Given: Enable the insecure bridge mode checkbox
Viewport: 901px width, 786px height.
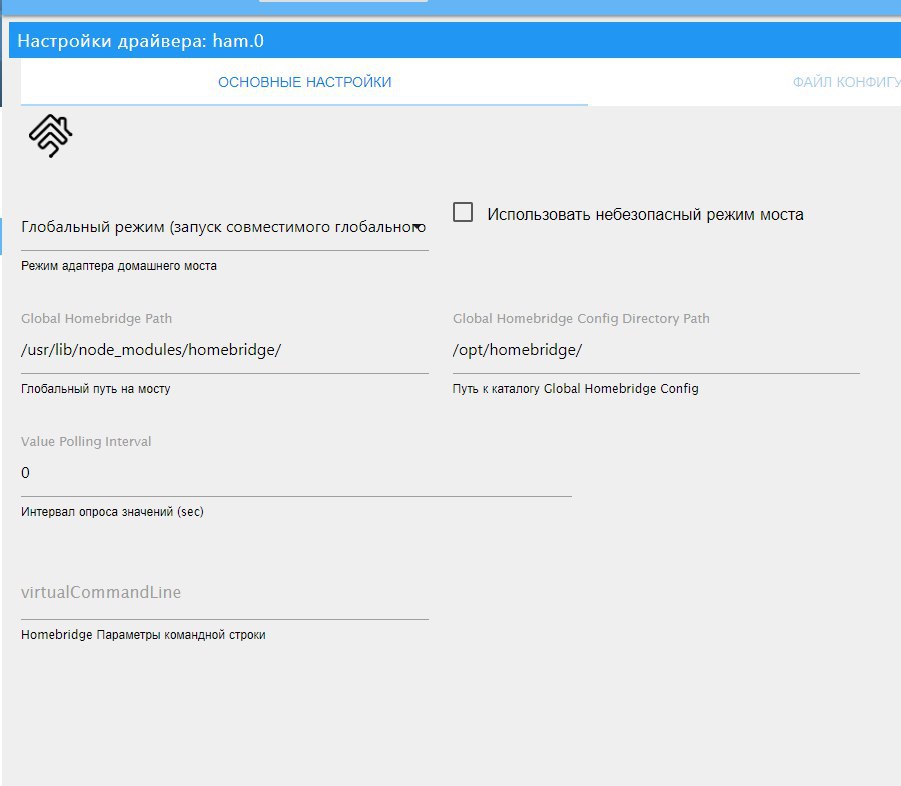Looking at the screenshot, I should tap(463, 212).
